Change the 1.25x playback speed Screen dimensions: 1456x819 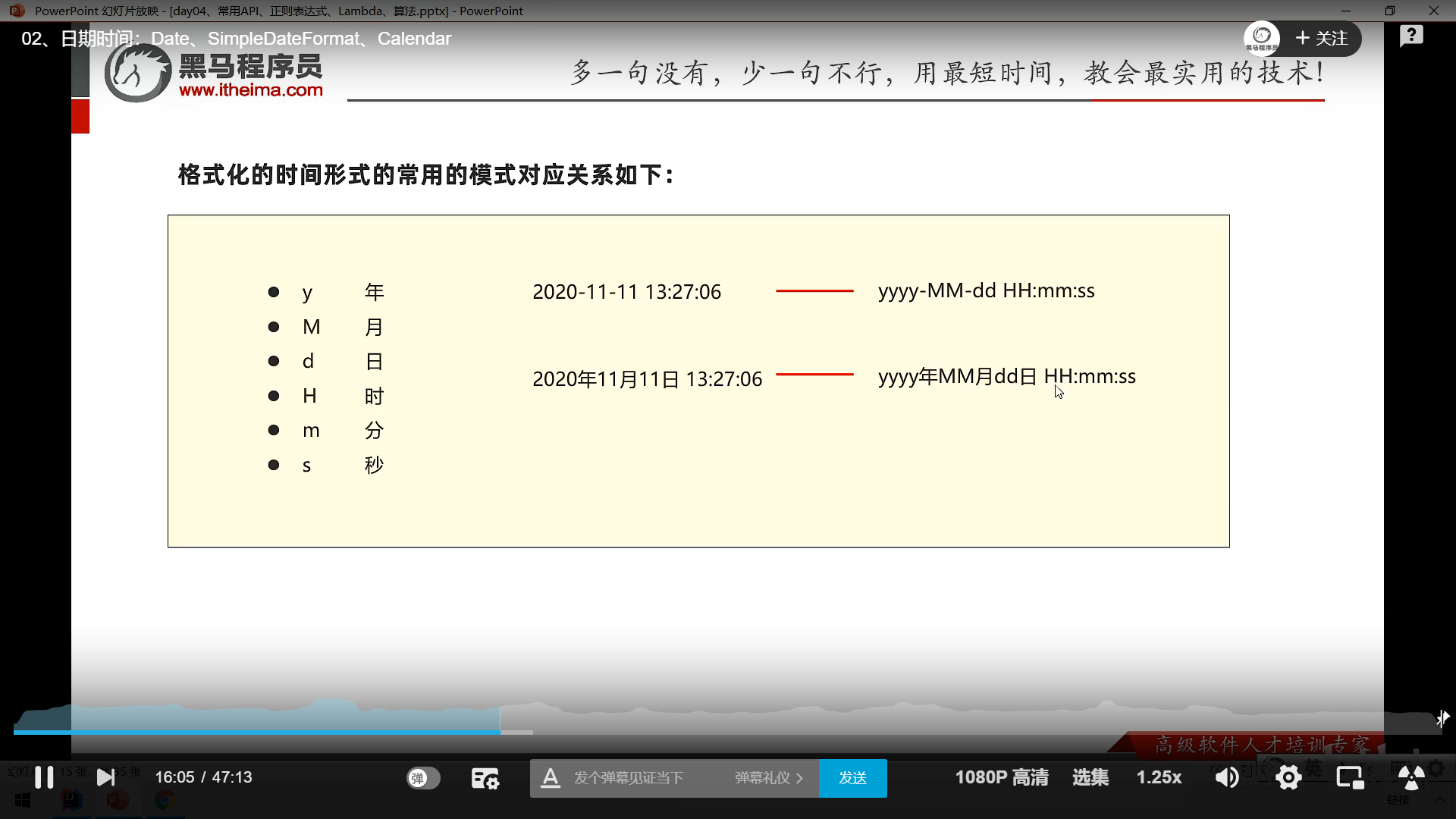1159,777
